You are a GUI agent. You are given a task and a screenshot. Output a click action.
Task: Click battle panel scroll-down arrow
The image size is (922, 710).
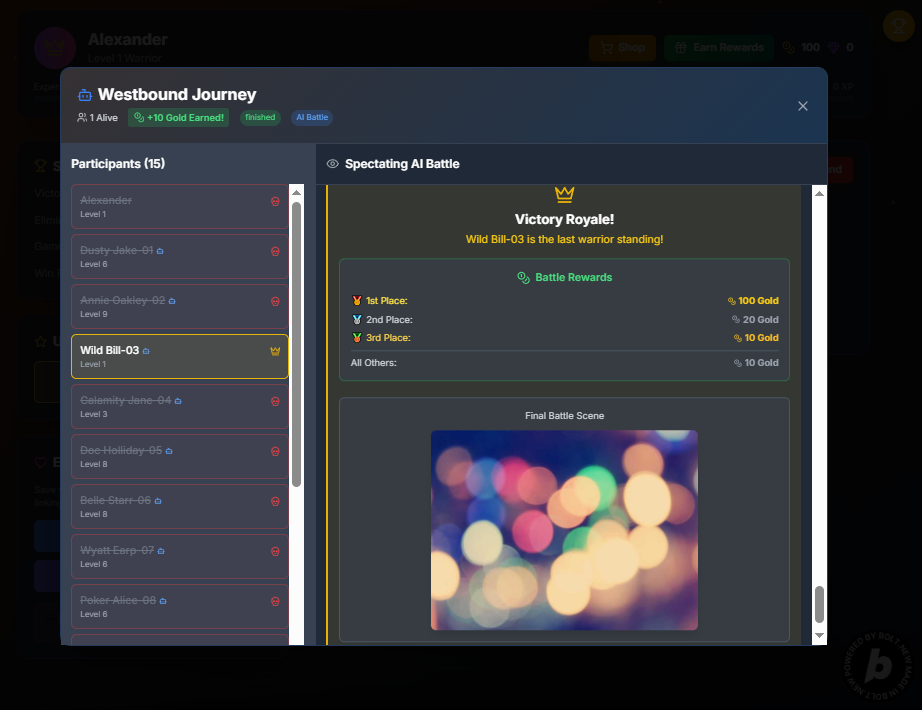coord(819,635)
